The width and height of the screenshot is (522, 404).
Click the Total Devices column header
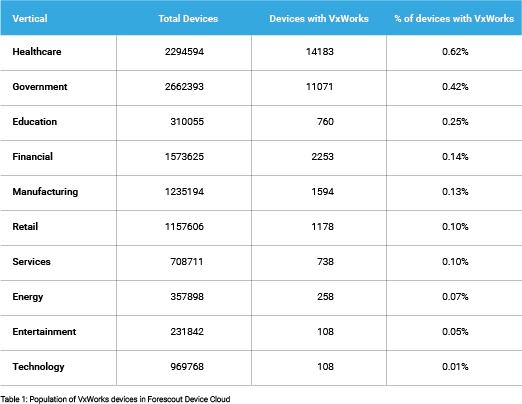[188, 19]
